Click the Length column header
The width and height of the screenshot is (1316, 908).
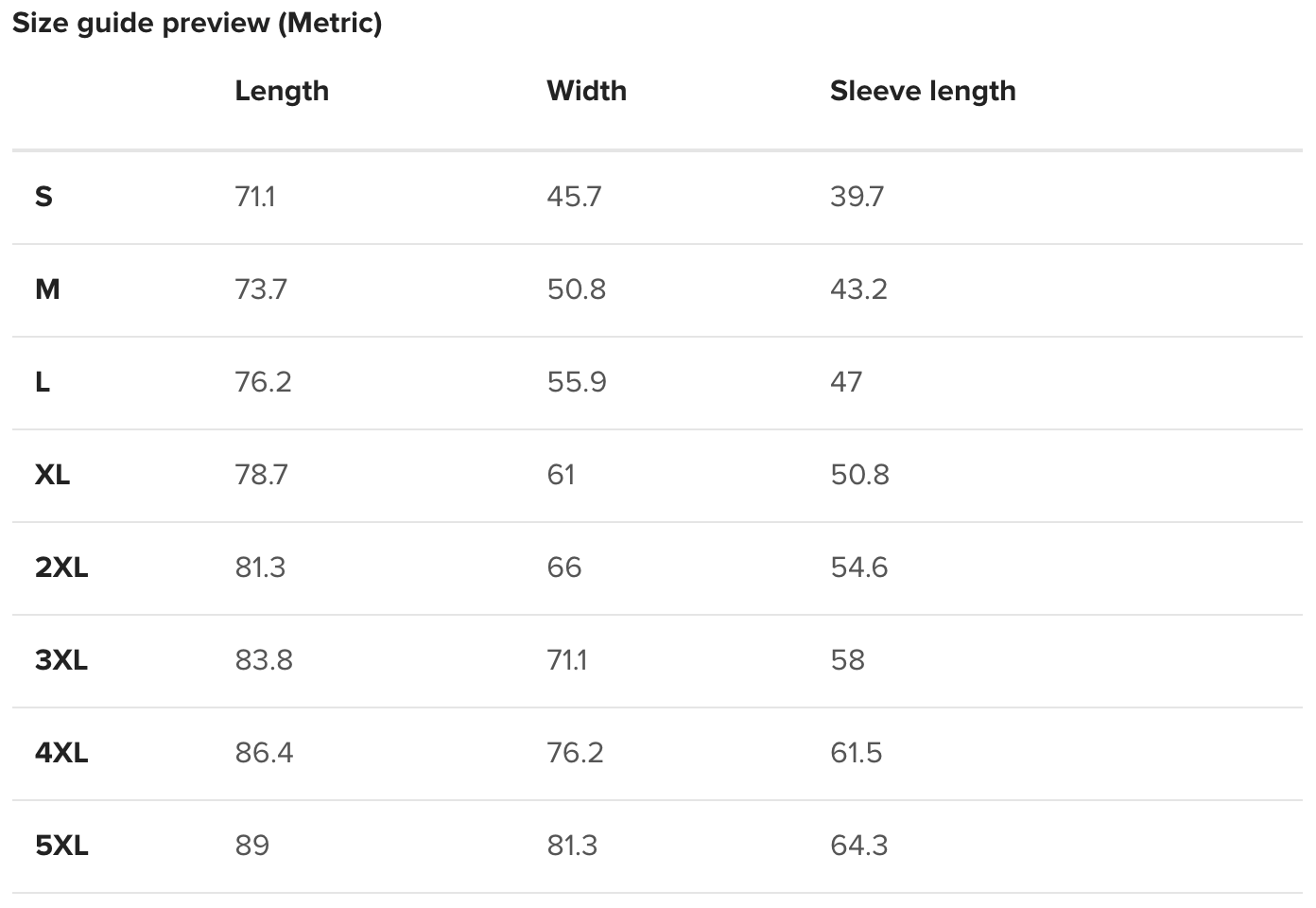click(282, 91)
